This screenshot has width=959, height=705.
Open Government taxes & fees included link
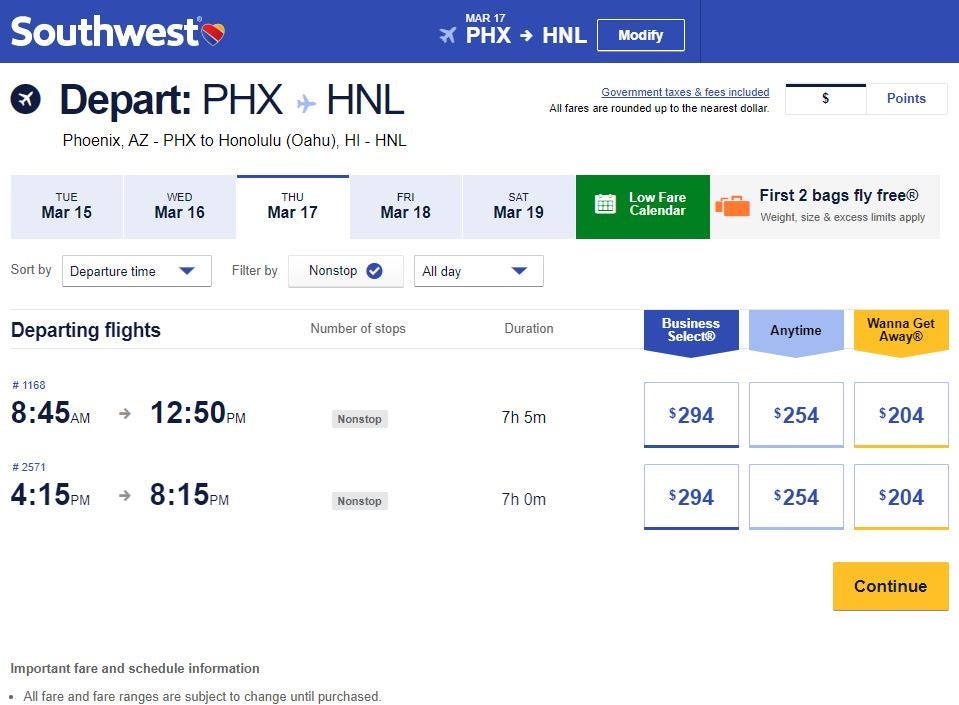click(685, 92)
